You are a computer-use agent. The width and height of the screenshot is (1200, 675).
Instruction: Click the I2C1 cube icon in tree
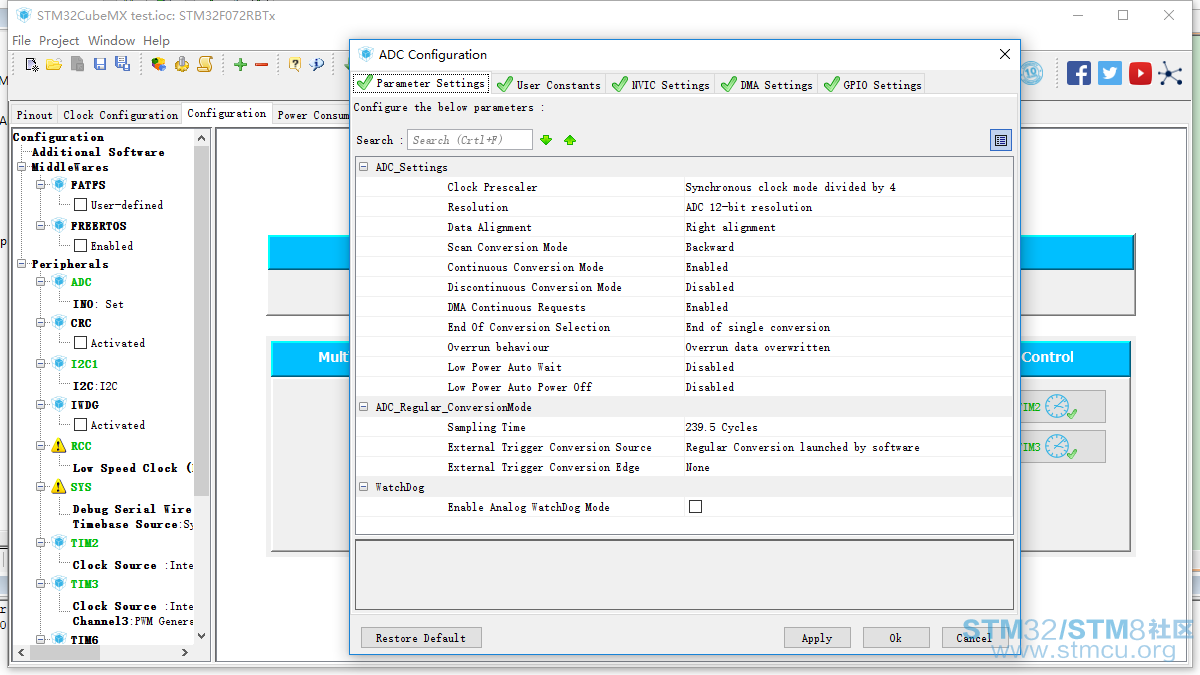coord(59,364)
